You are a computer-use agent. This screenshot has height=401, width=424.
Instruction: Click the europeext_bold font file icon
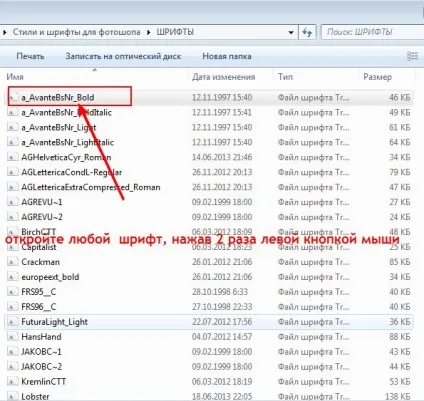(x=13, y=277)
